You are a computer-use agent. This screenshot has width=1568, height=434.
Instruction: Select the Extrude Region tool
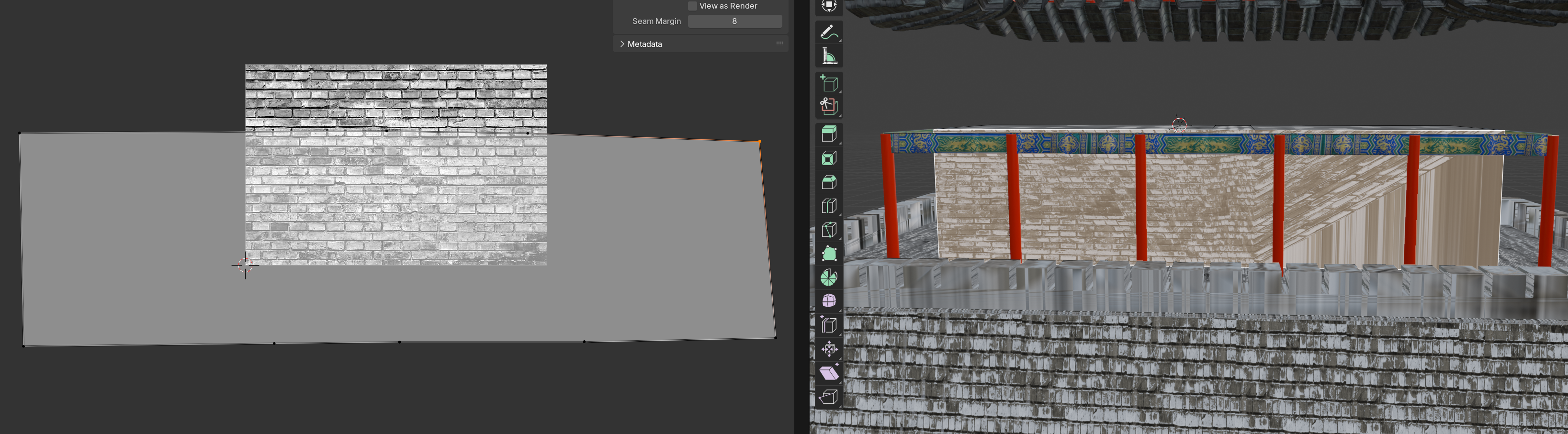(x=829, y=133)
